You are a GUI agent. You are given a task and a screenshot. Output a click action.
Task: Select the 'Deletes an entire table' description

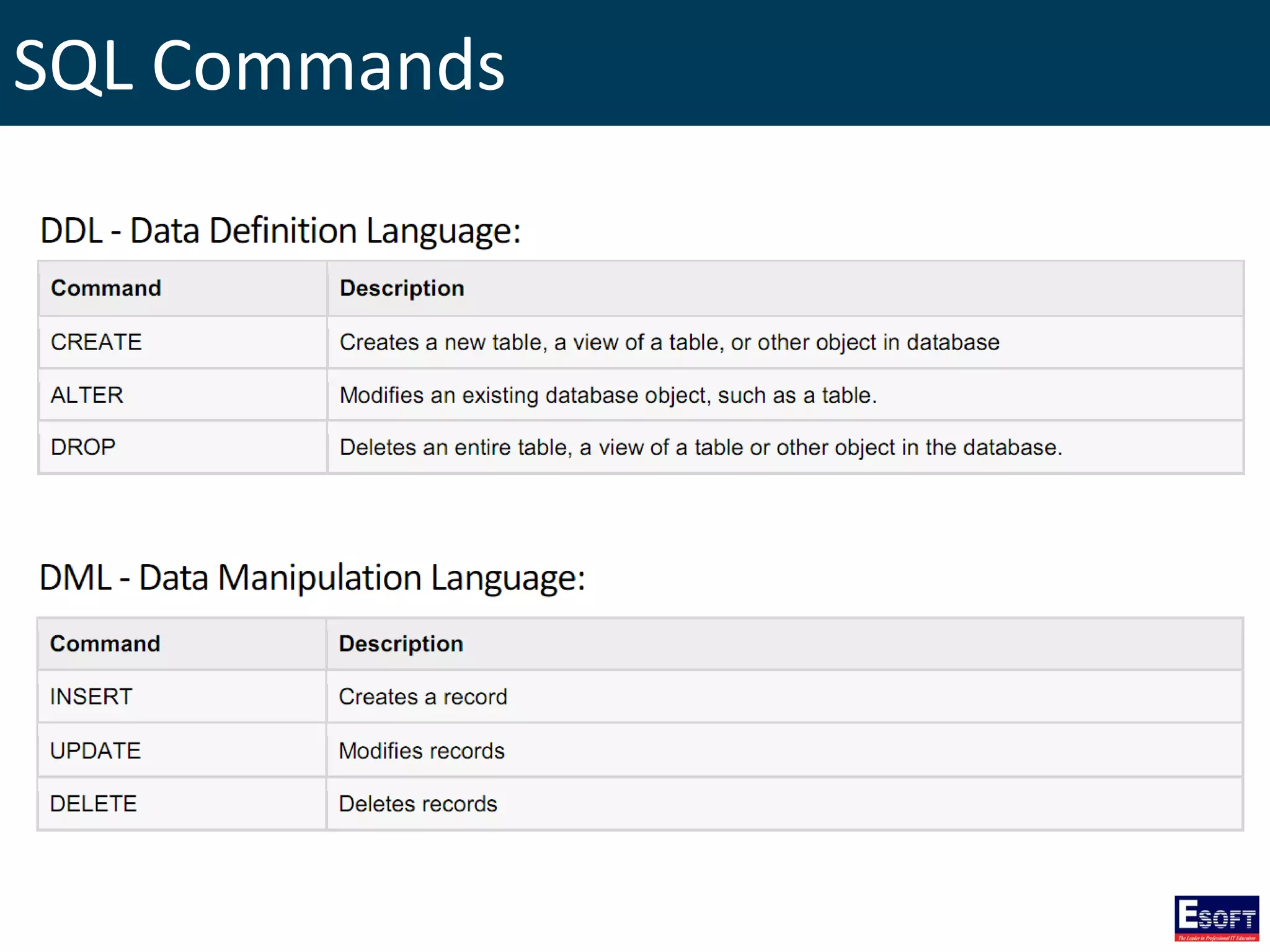click(x=701, y=447)
